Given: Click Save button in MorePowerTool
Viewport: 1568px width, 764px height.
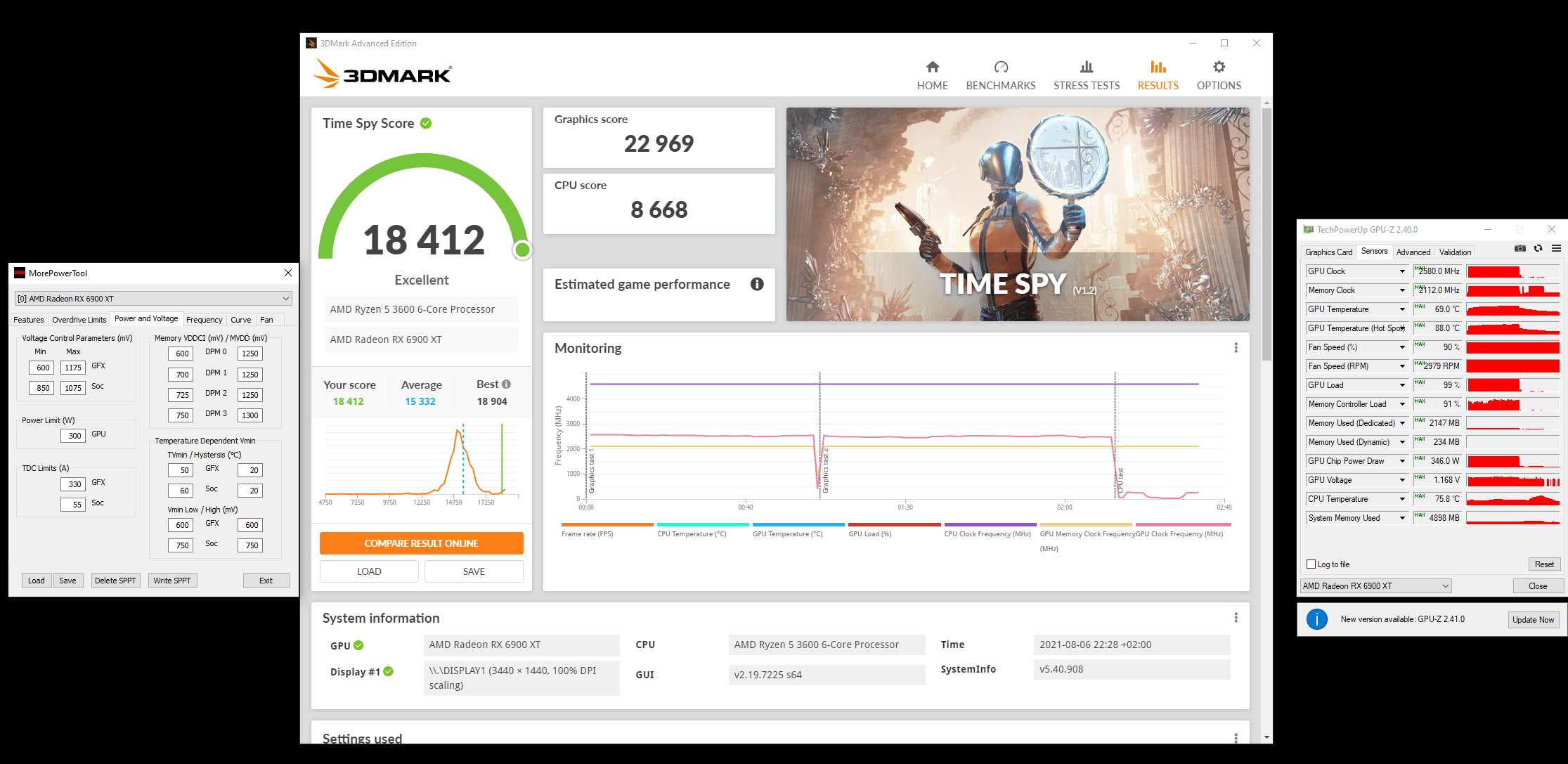Looking at the screenshot, I should (67, 581).
